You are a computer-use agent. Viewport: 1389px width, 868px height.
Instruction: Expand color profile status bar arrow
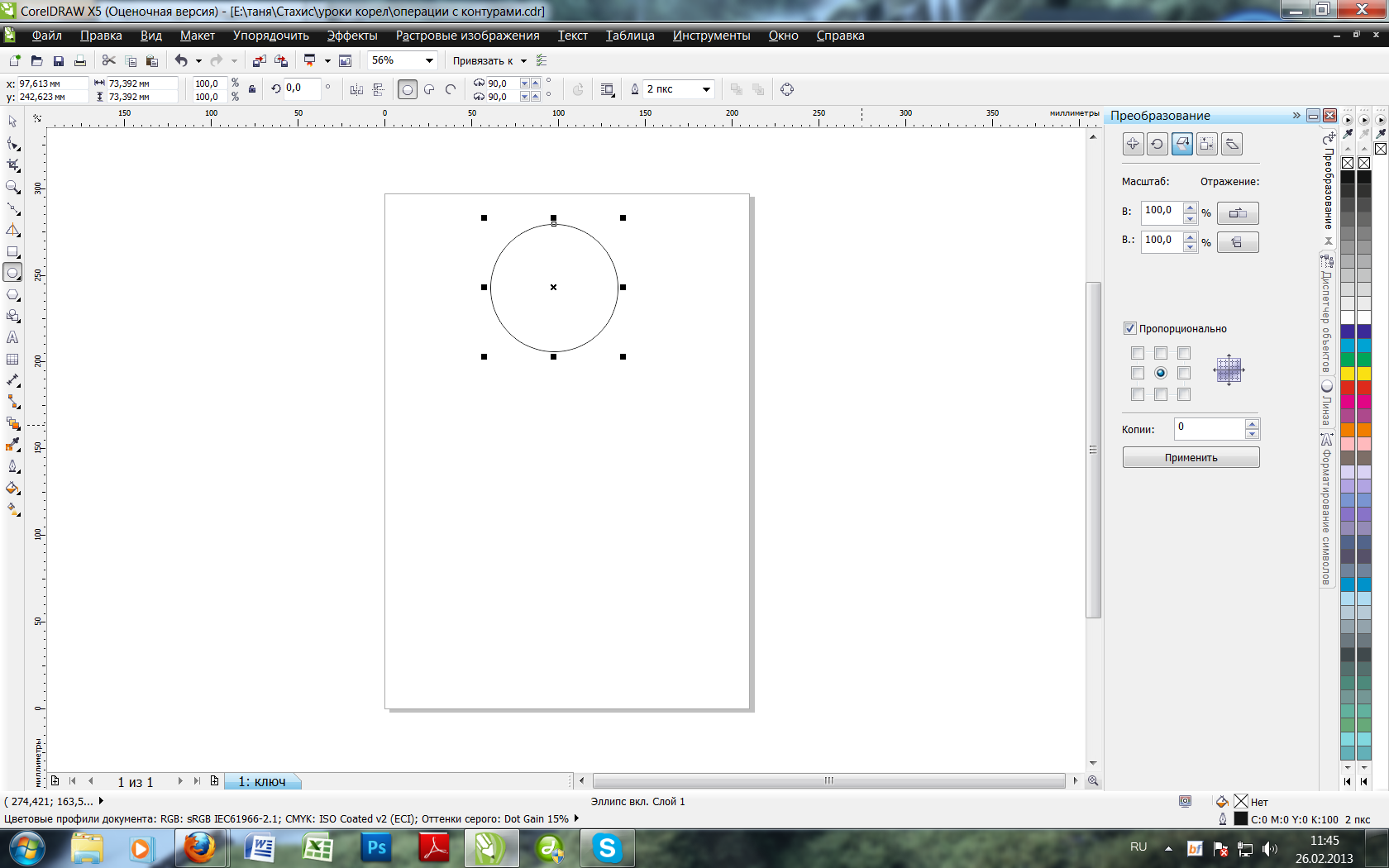[576, 818]
